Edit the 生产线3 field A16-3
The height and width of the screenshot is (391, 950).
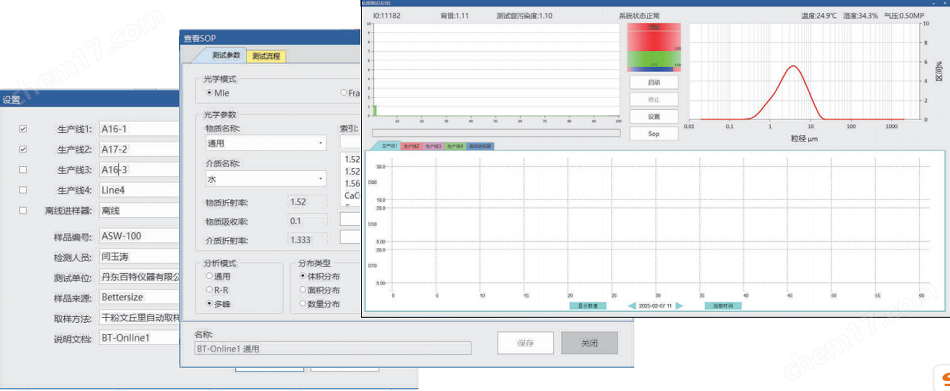point(139,170)
